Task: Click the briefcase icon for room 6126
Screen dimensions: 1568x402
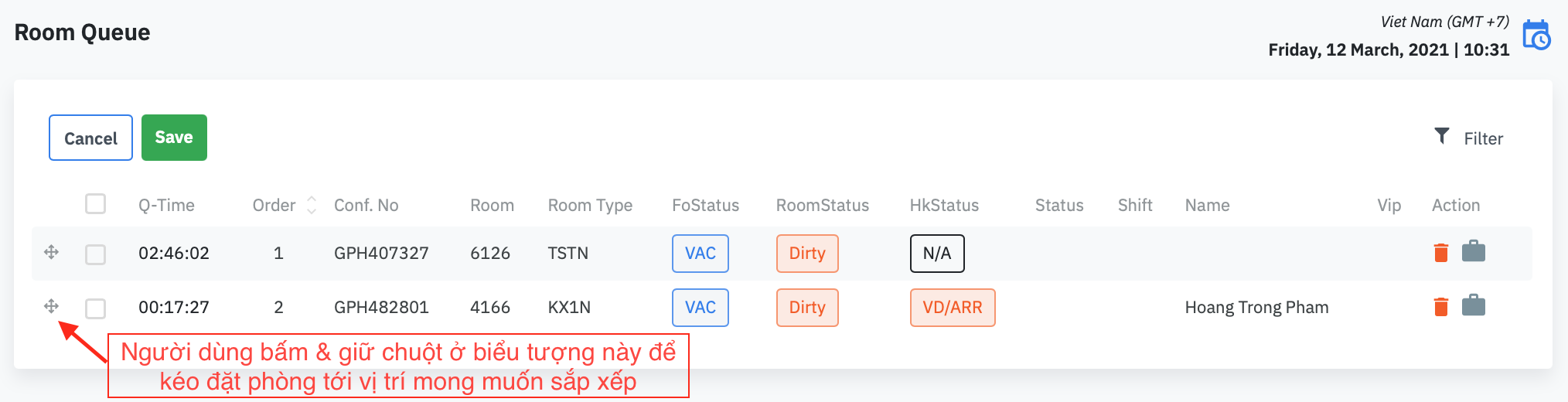Action: coord(1473,252)
